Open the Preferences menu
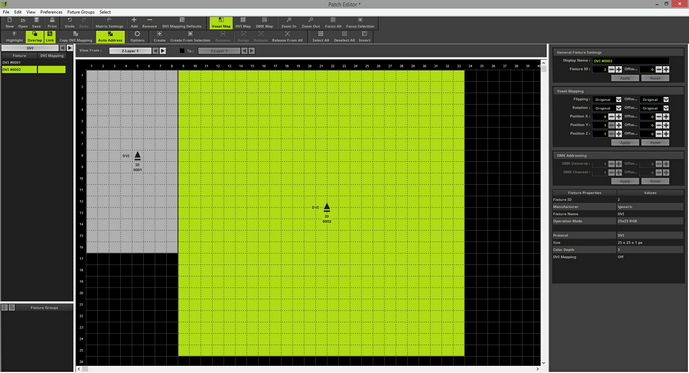This screenshot has width=689, height=373. pos(51,12)
